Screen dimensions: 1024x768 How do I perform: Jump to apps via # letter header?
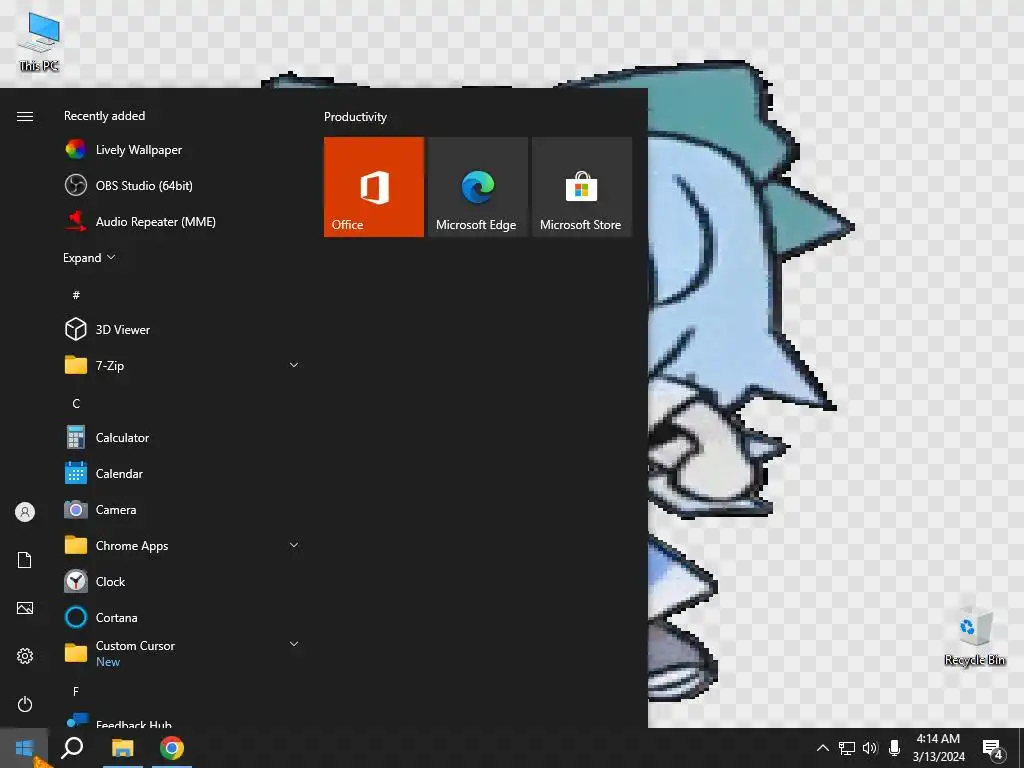coord(76,295)
